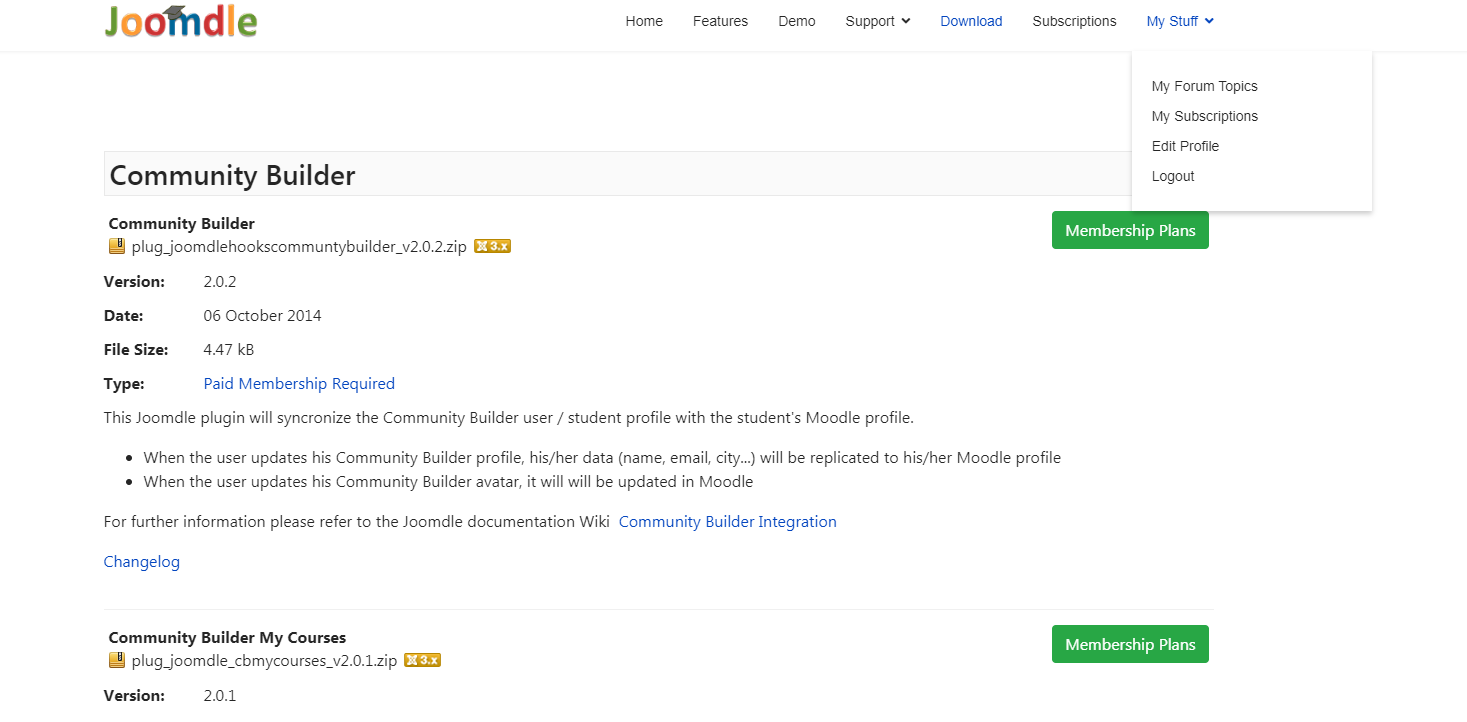Click Membership Plans button for Community Builder

1130,230
